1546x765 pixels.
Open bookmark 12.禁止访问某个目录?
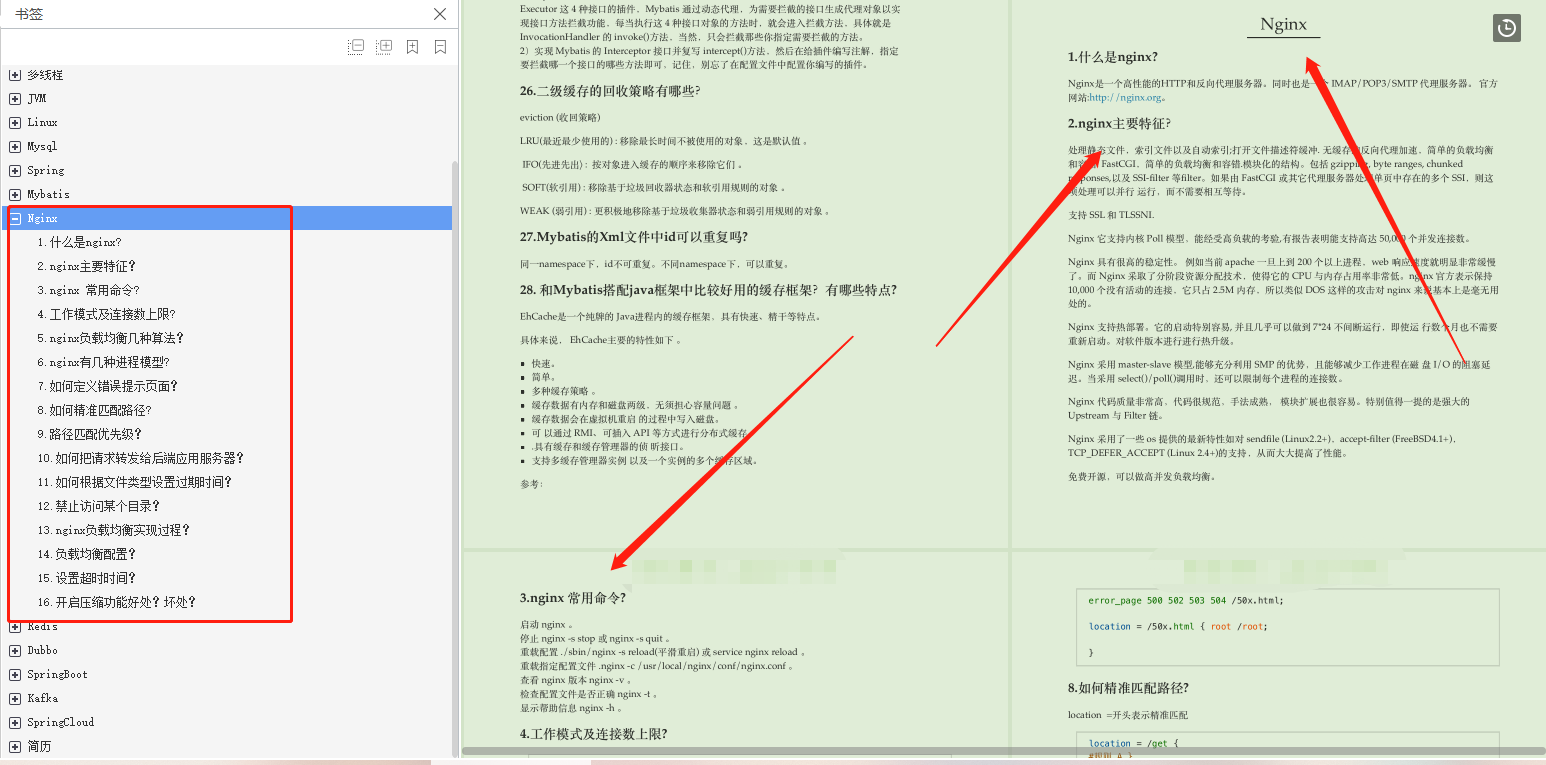(x=101, y=506)
